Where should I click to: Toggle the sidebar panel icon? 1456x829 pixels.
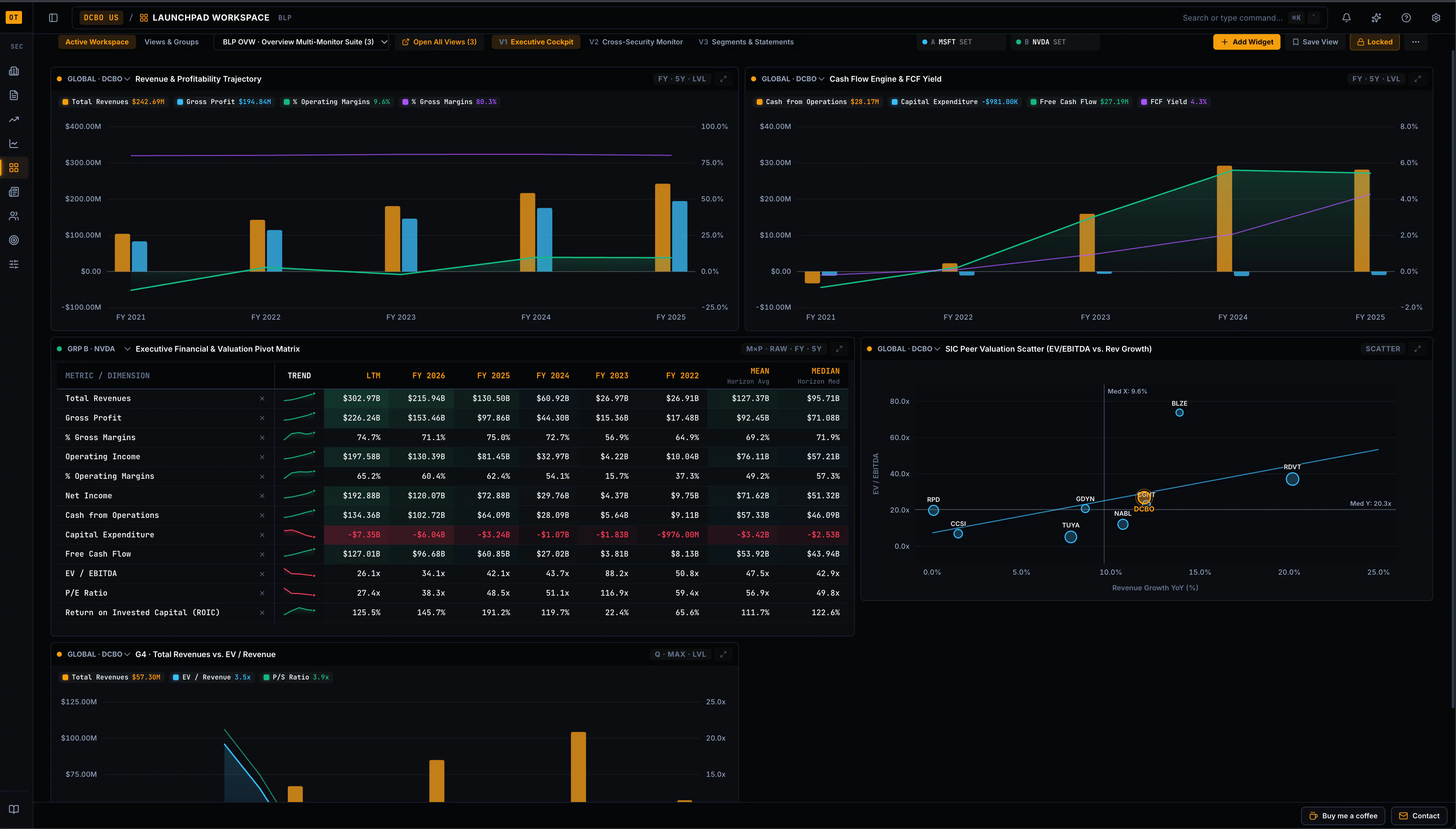coord(54,18)
